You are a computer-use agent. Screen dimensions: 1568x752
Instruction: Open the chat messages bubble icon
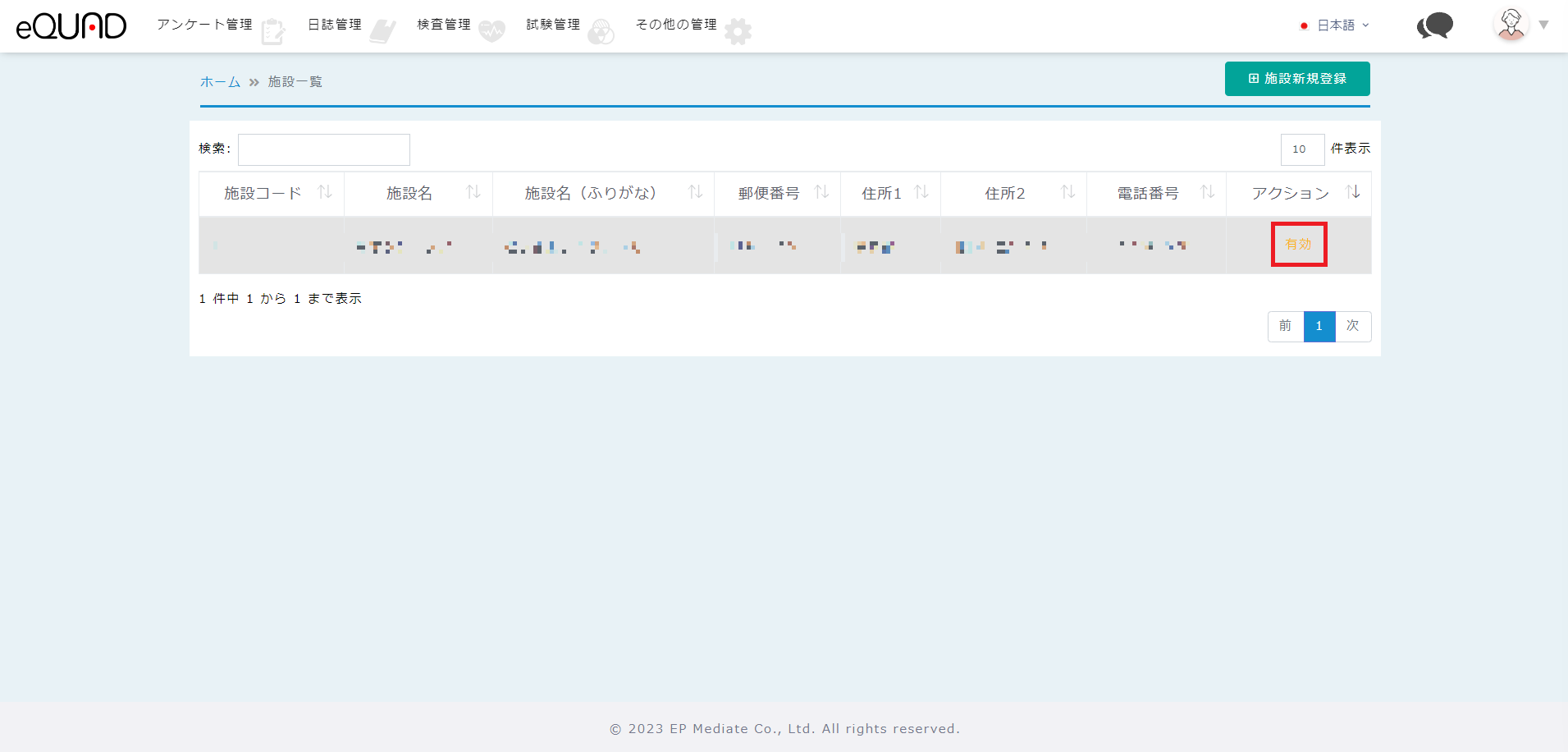tap(1434, 26)
